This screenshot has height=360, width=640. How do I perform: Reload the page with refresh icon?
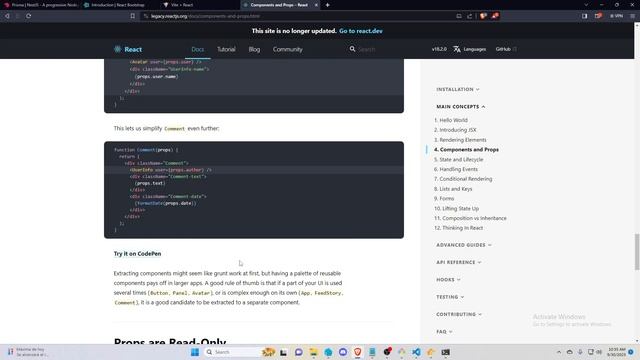29,16
